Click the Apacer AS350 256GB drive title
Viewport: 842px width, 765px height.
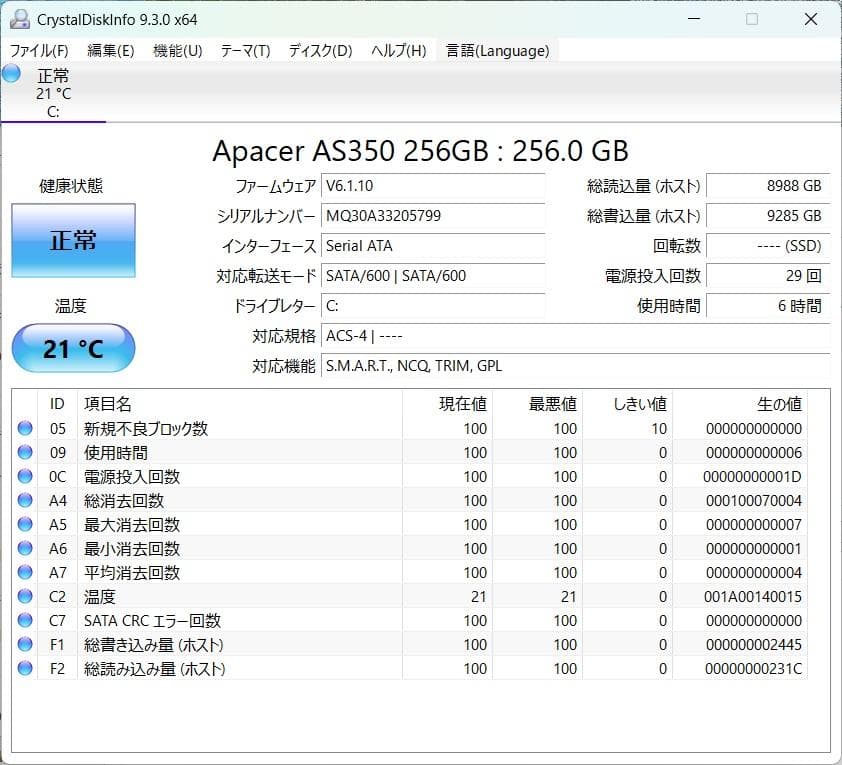tap(420, 151)
